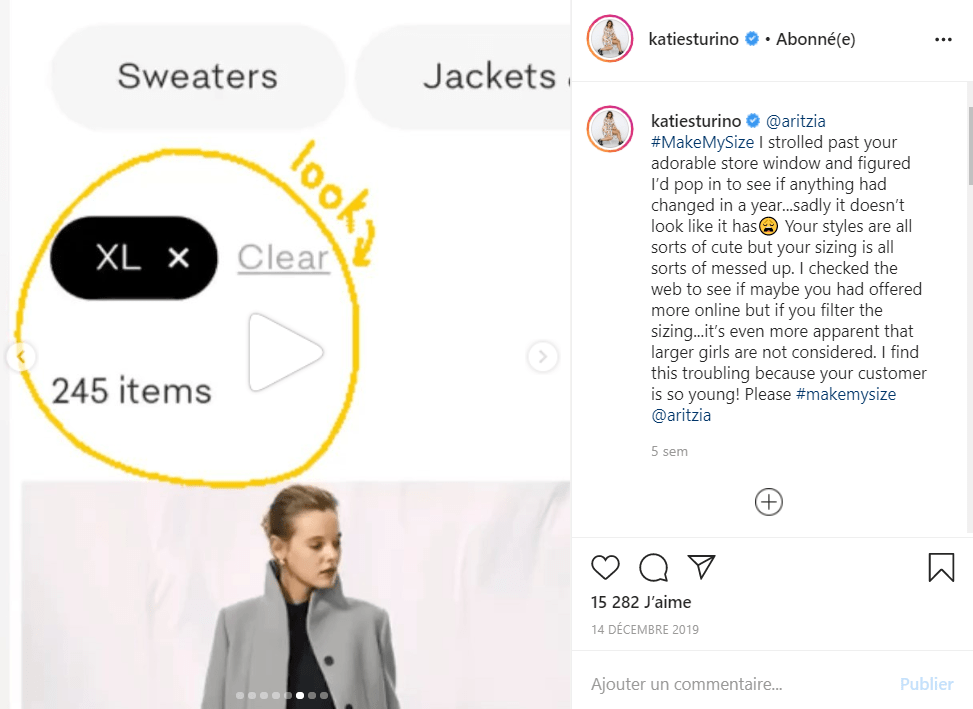Save post with bookmark icon
The height and width of the screenshot is (709, 973).
[941, 567]
